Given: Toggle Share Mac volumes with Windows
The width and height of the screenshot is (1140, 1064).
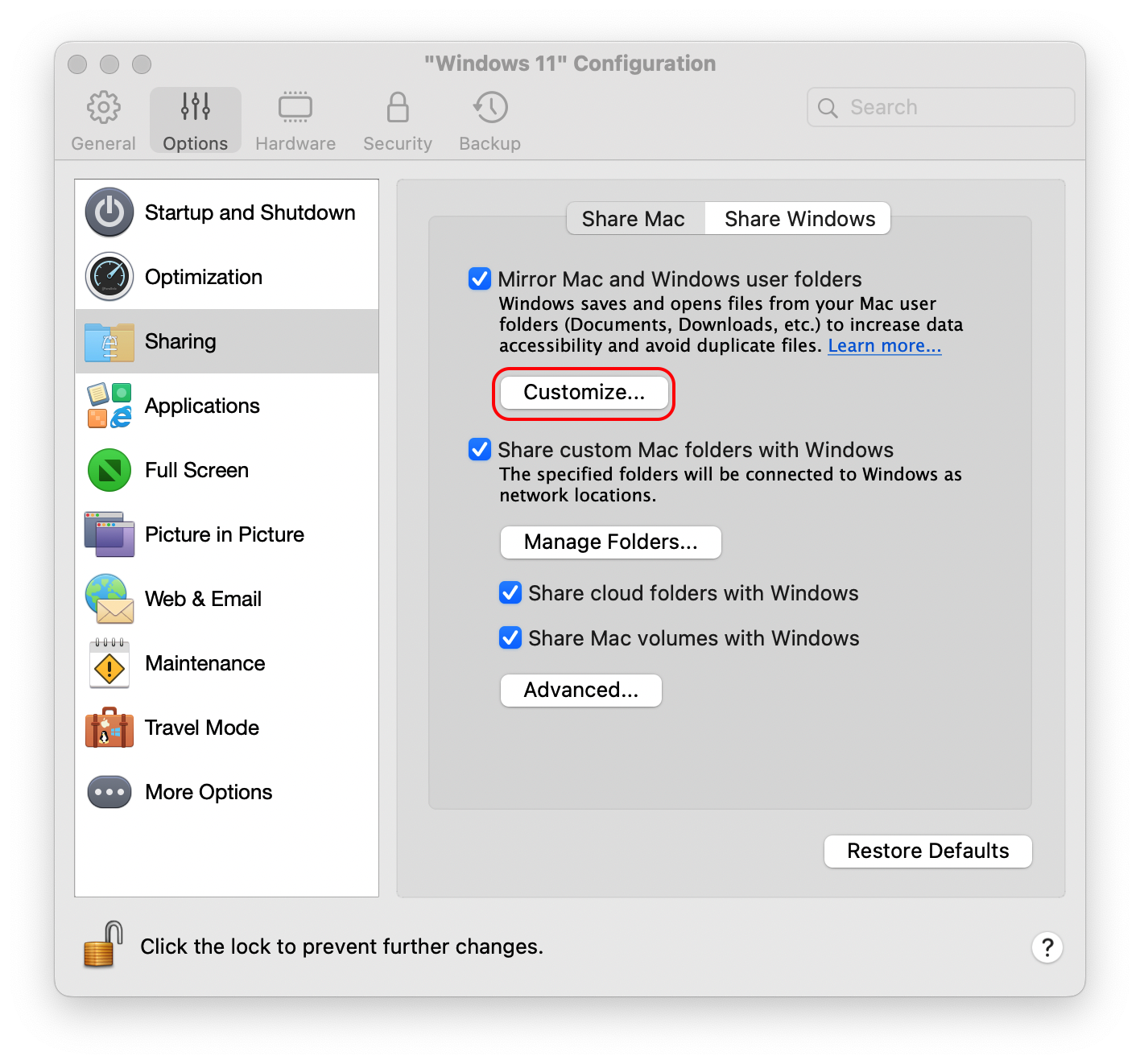Looking at the screenshot, I should tap(510, 638).
